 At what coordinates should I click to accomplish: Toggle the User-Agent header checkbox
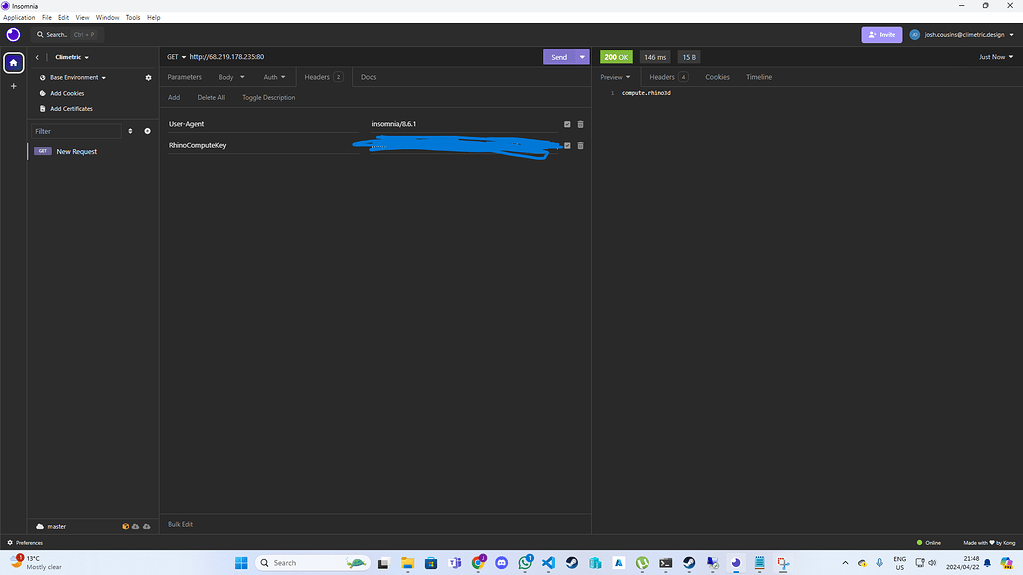pos(567,124)
